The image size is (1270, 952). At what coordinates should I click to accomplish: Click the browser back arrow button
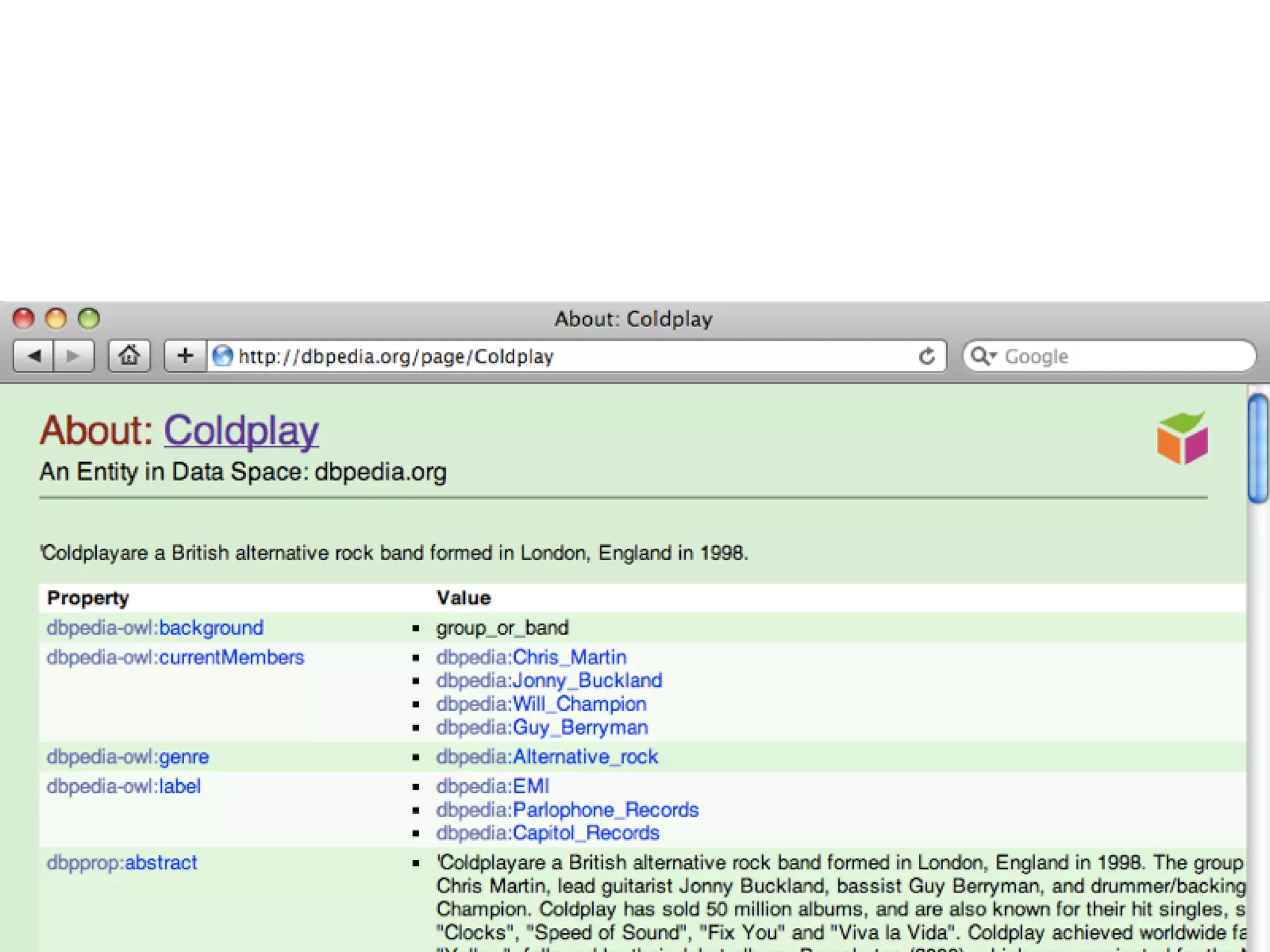click(34, 356)
